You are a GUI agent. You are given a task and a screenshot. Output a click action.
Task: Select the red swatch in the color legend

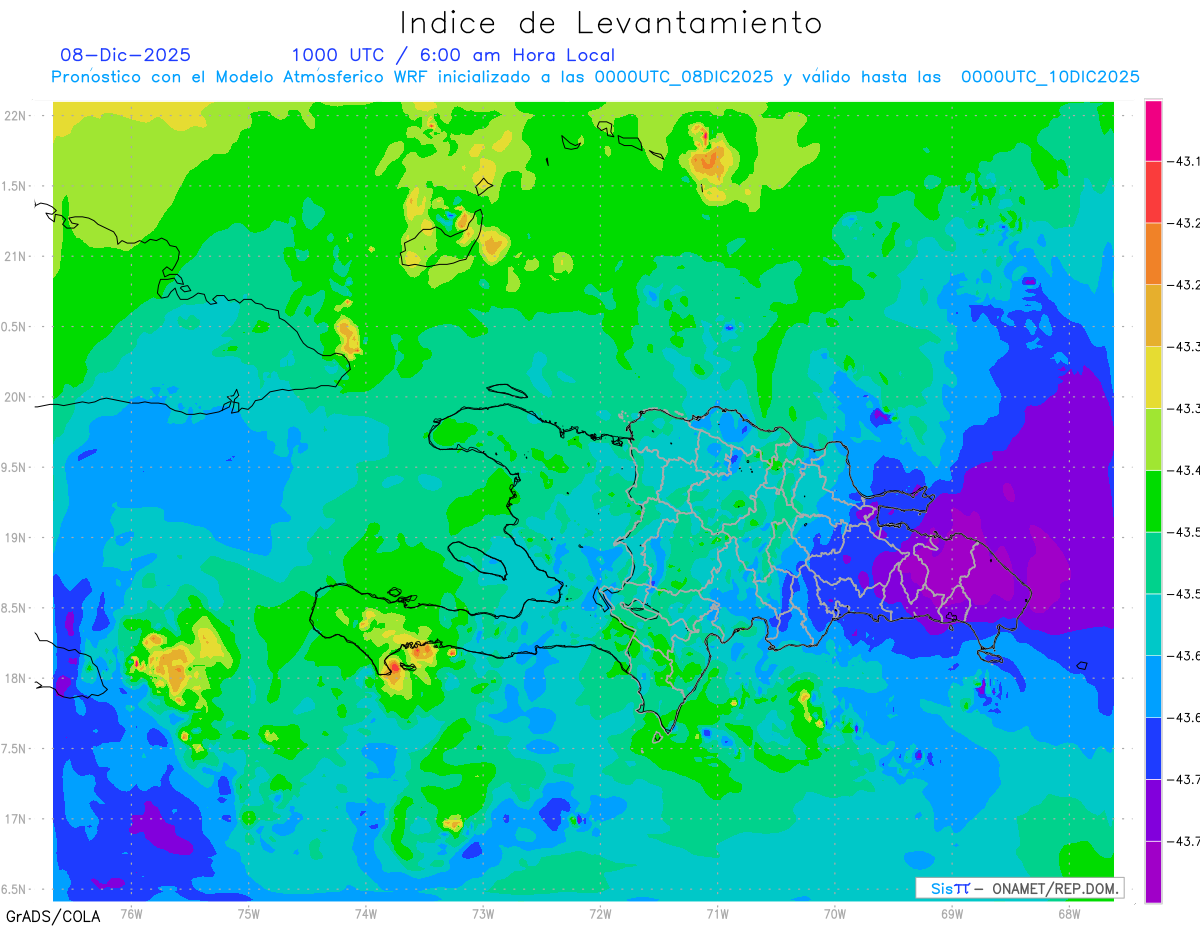(x=1153, y=192)
